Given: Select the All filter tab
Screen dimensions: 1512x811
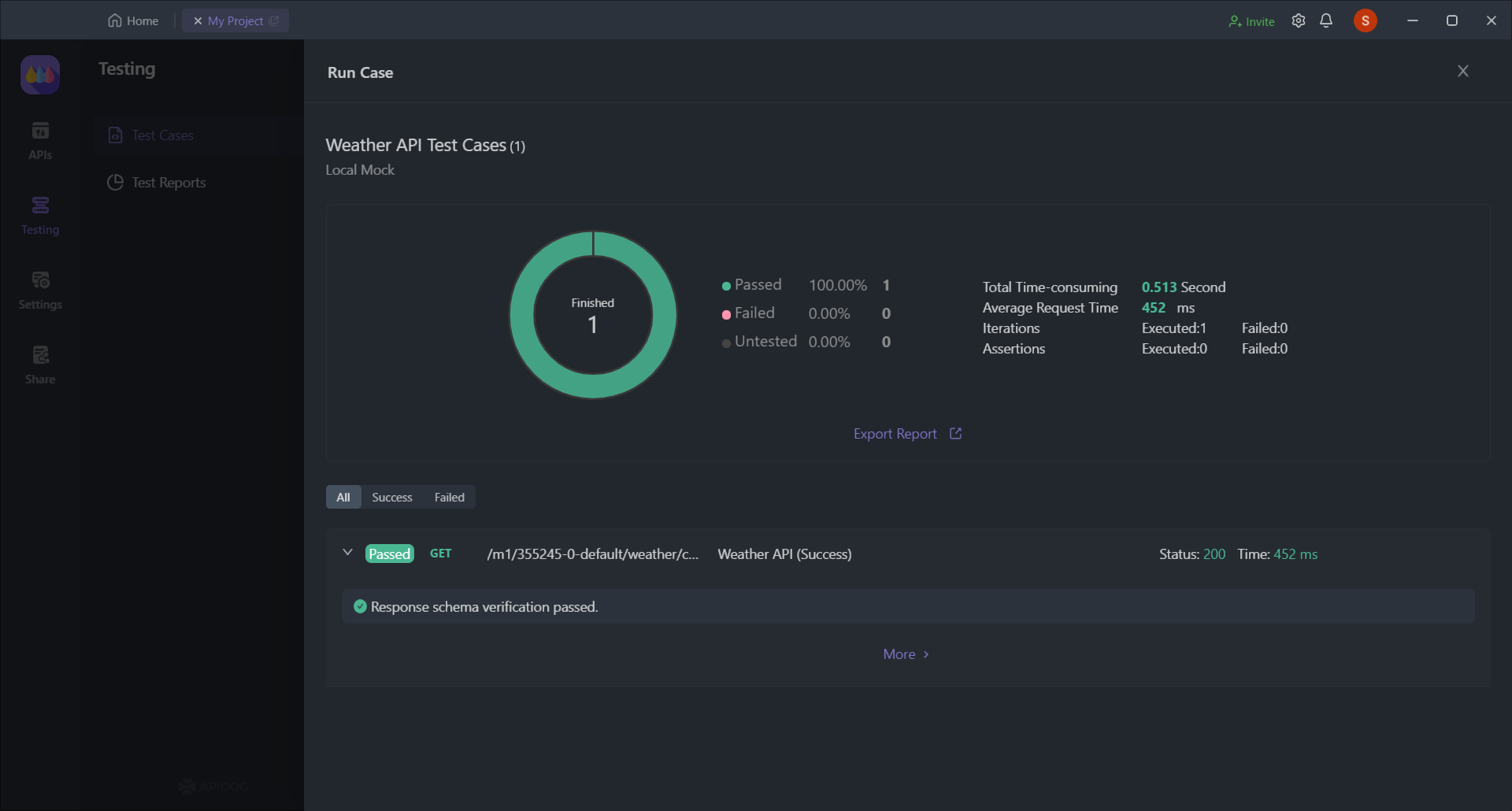Looking at the screenshot, I should pos(343,497).
